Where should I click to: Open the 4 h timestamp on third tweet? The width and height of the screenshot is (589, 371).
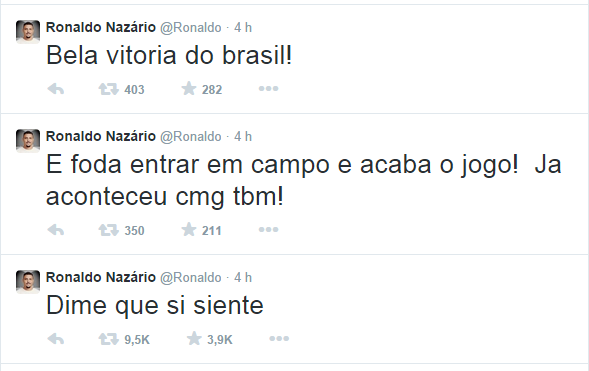(243, 277)
